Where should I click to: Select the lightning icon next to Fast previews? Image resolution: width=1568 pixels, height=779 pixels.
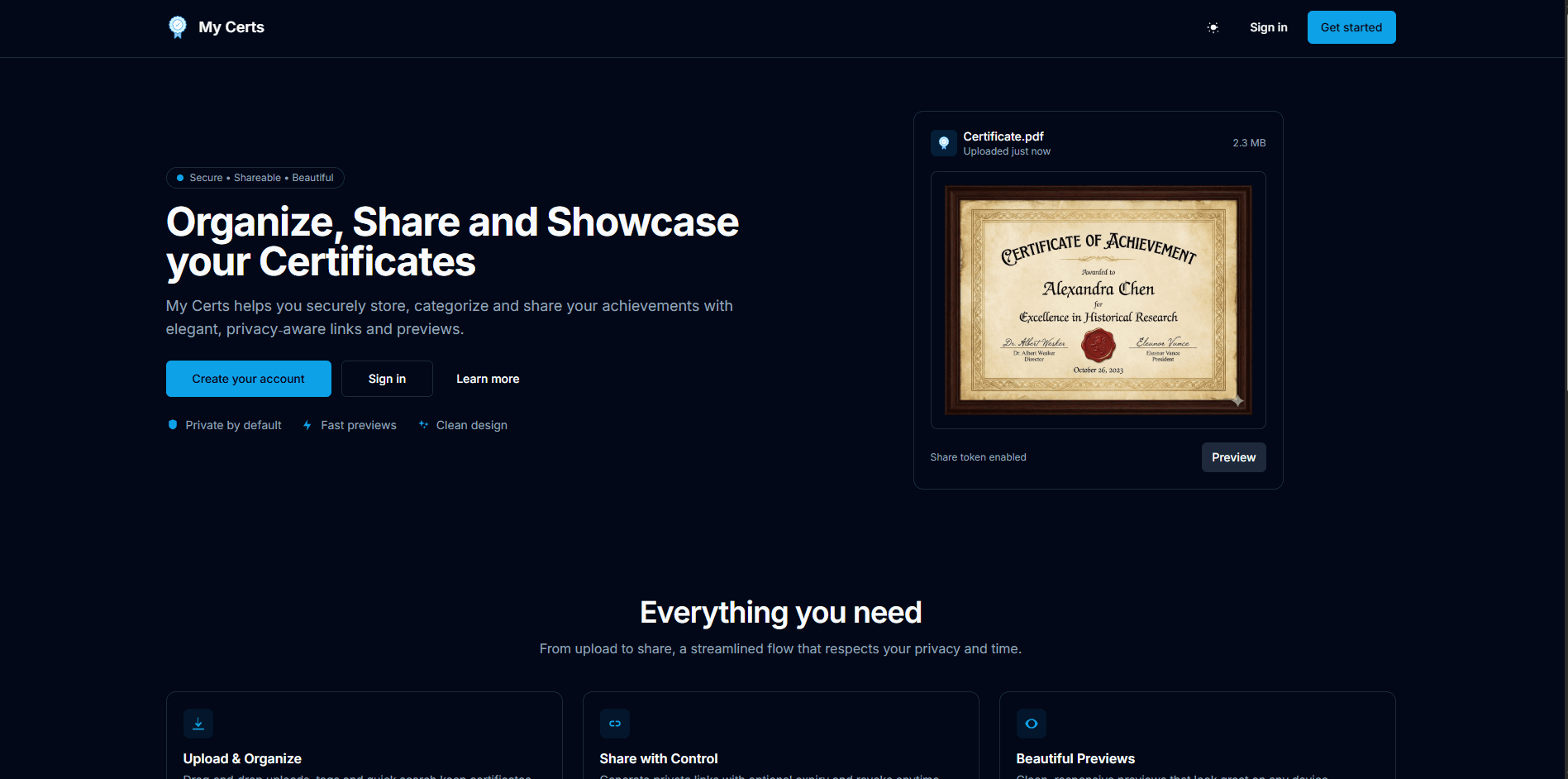click(307, 424)
